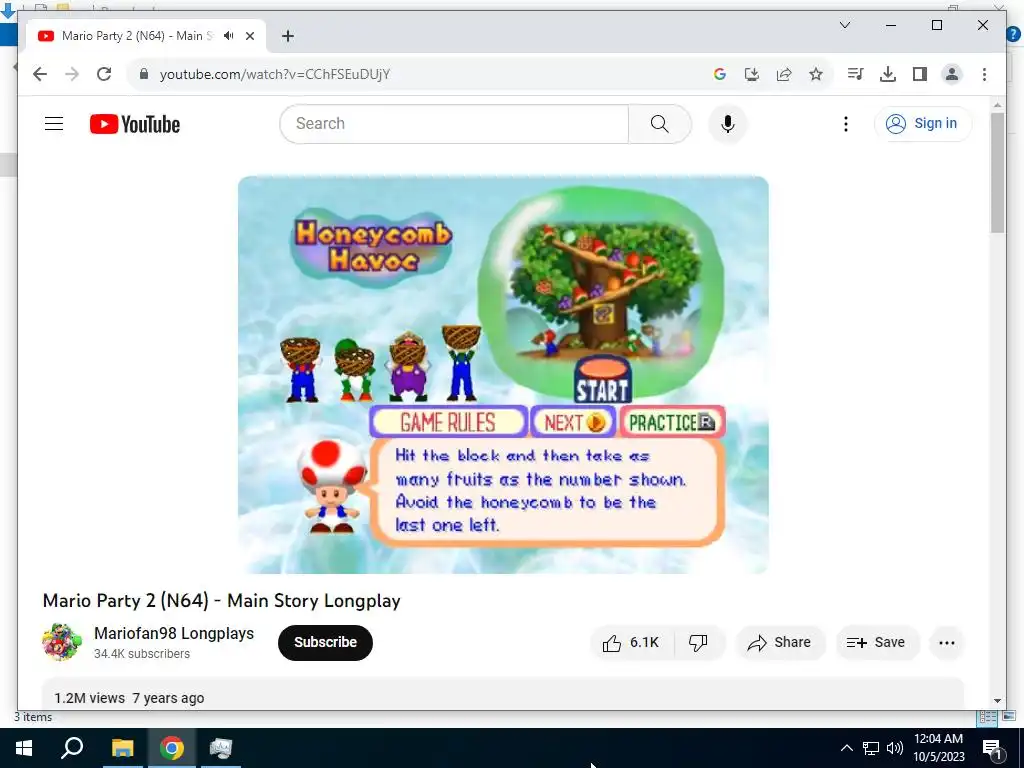1024x768 pixels.
Task: Show hidden tray icons chevron
Action: 846,748
